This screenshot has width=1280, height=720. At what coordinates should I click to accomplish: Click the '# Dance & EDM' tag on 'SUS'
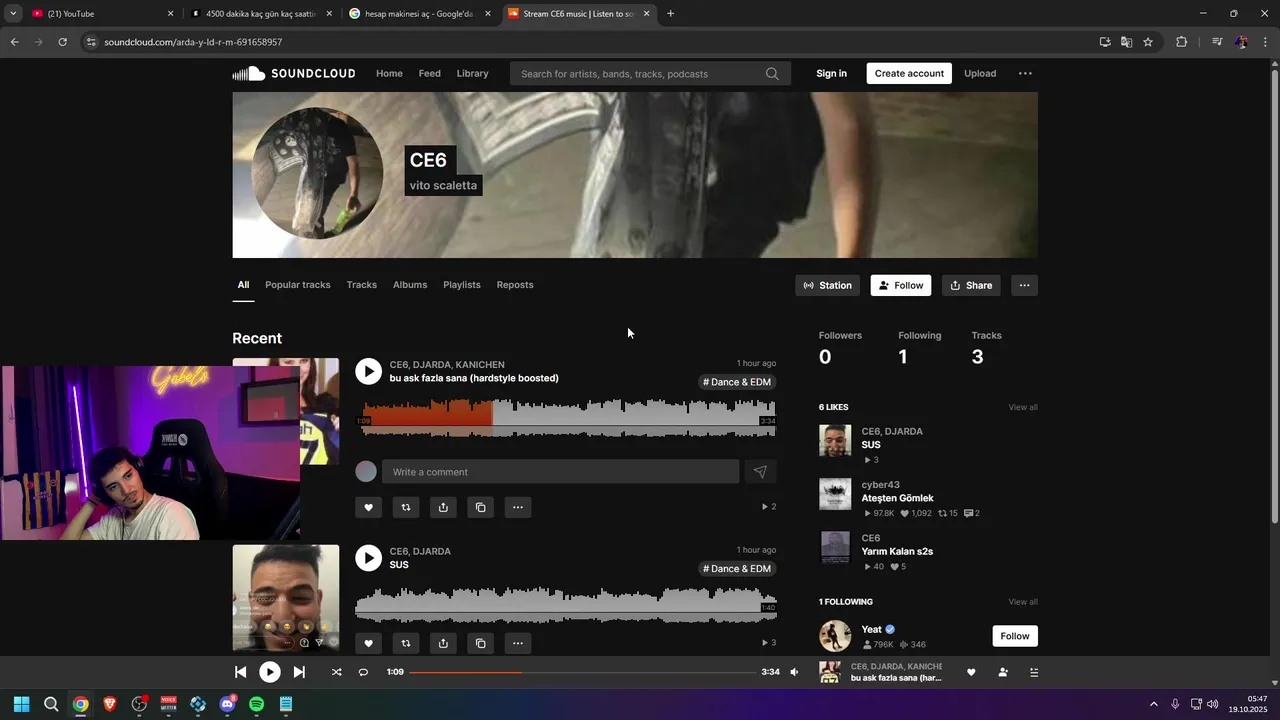point(737,569)
